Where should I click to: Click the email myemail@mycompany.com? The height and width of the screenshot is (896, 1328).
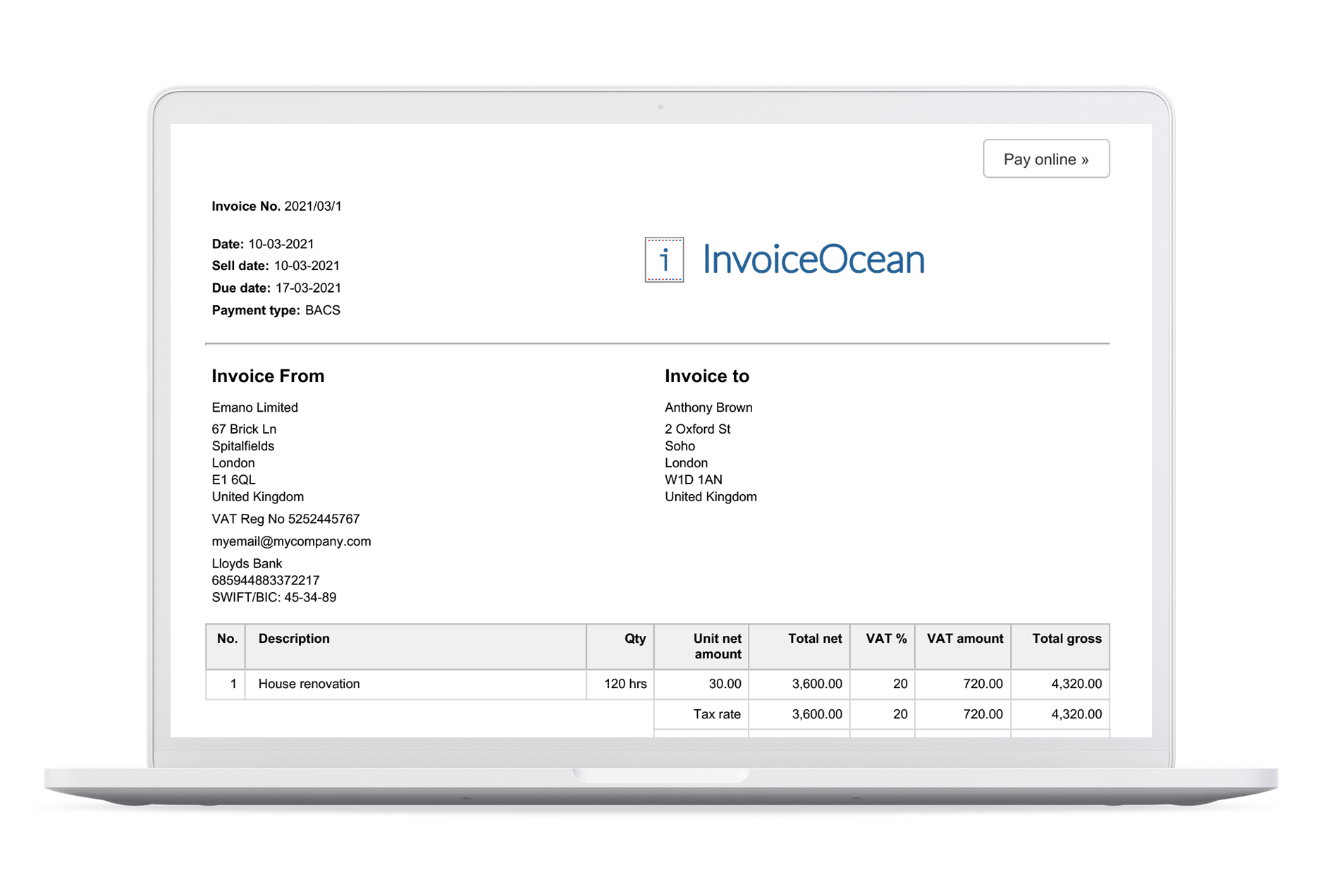pos(291,541)
